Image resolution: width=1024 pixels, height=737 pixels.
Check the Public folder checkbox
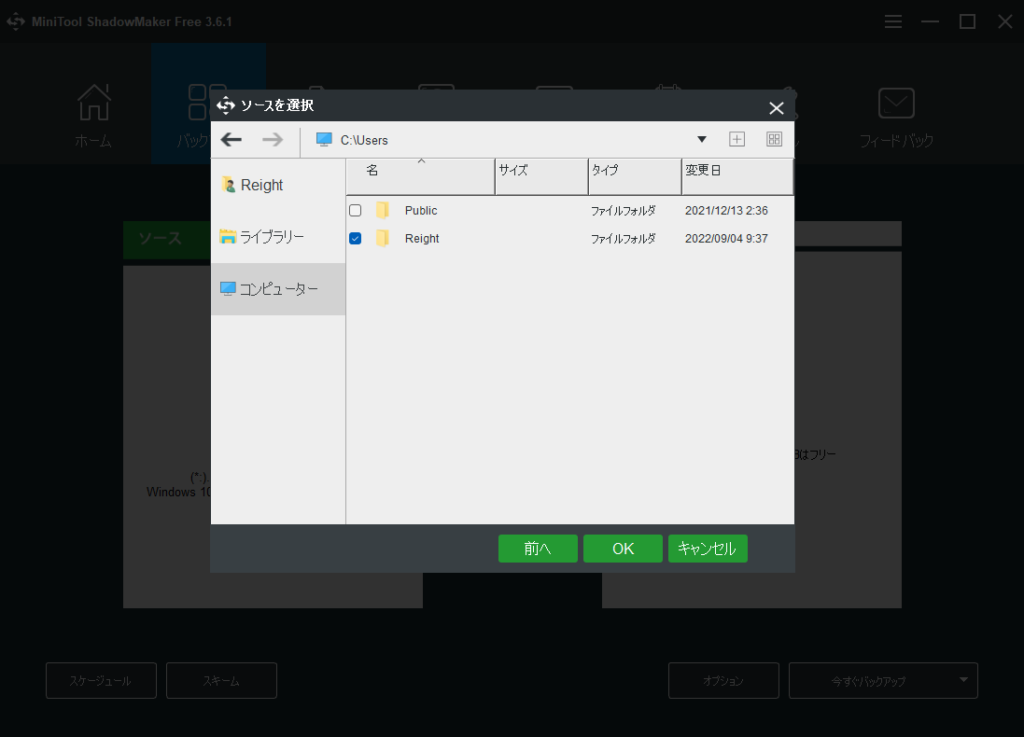[x=355, y=211]
